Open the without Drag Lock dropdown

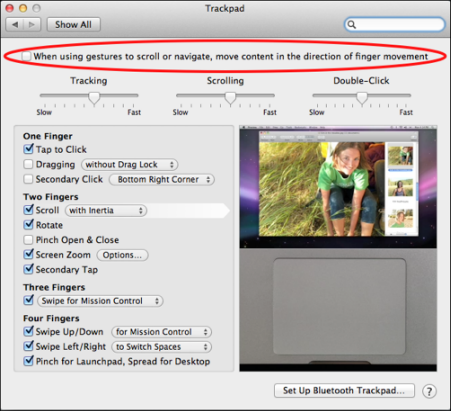pos(130,165)
